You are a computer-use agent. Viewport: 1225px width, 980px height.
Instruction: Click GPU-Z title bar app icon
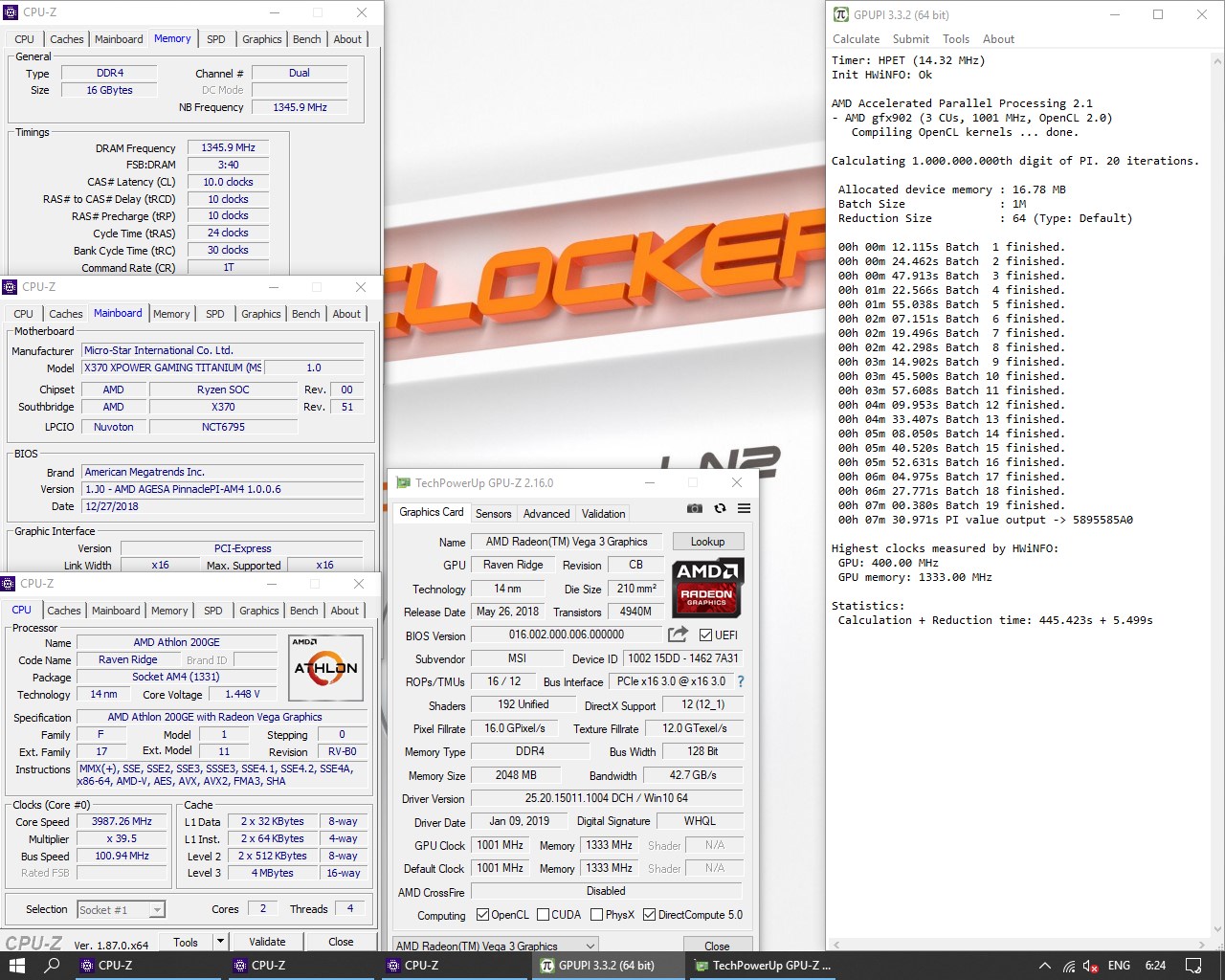pos(404,483)
